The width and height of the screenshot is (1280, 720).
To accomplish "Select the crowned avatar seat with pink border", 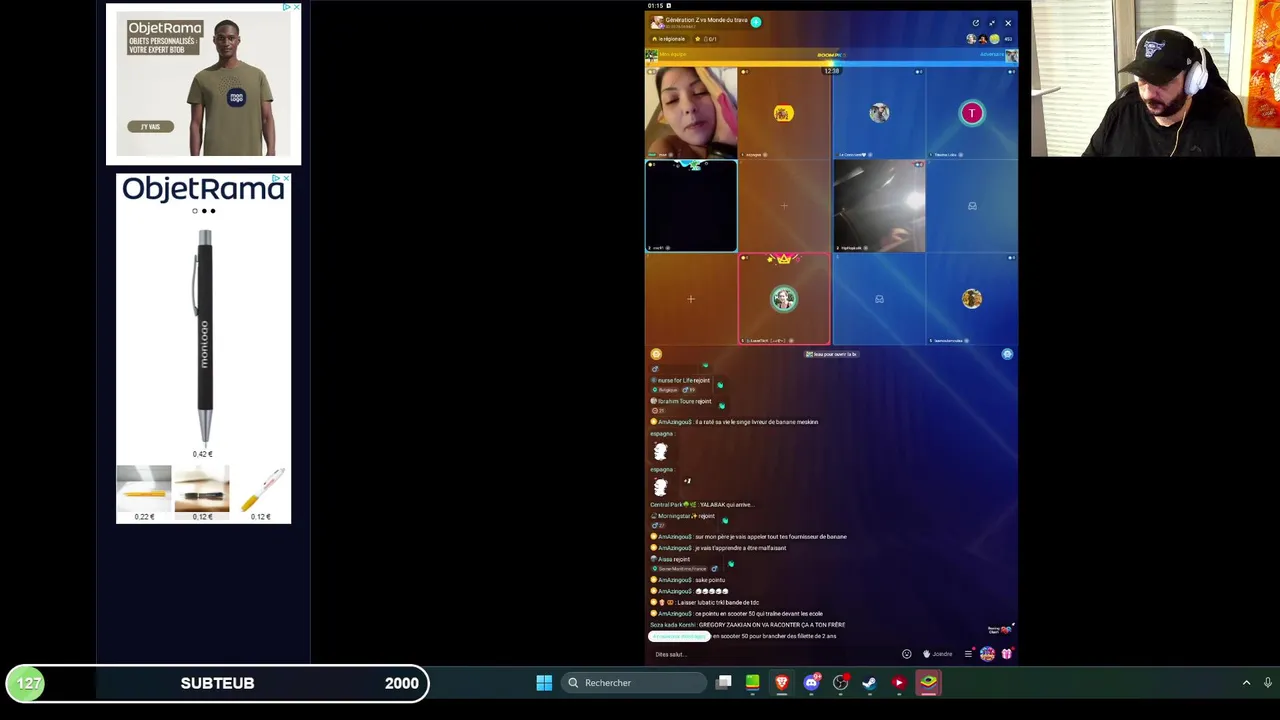I will coord(784,299).
